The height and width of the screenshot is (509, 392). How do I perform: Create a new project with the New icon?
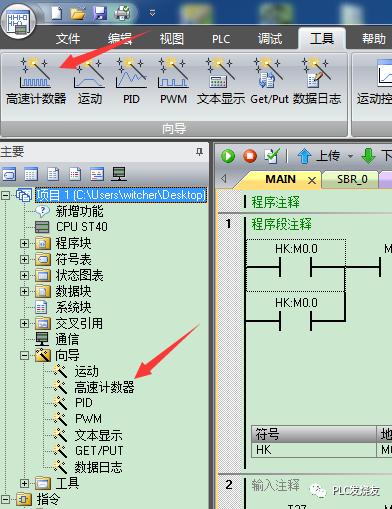(57, 13)
